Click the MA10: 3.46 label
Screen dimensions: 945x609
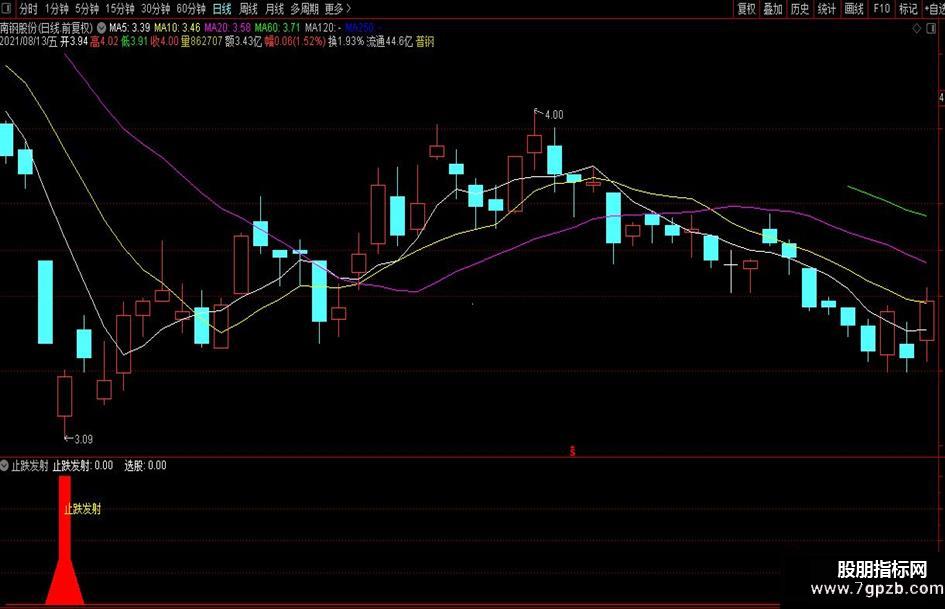coord(177,27)
